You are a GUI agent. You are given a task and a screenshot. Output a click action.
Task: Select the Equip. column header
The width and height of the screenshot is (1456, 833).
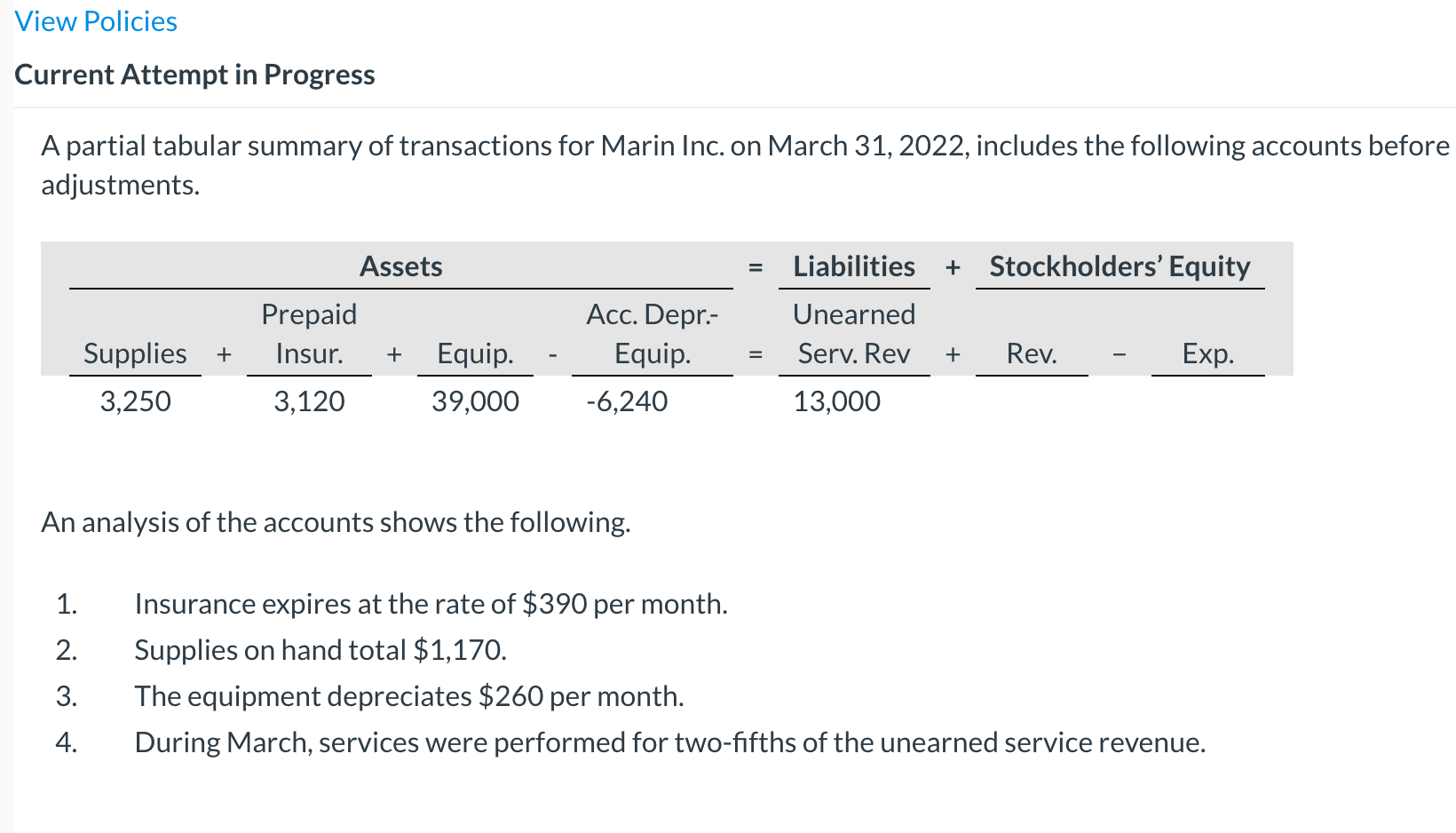point(475,353)
